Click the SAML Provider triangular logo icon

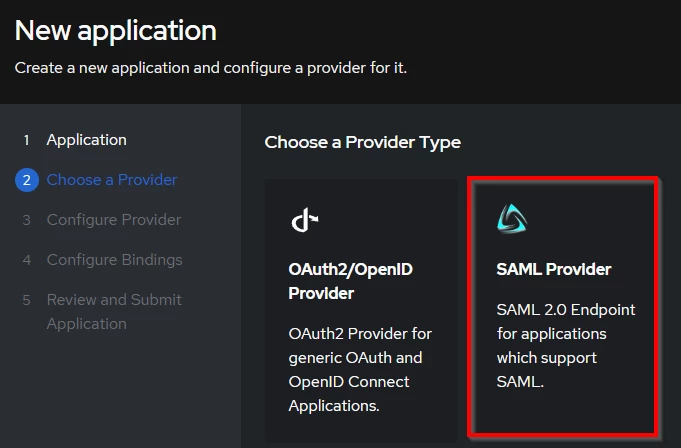(511, 219)
